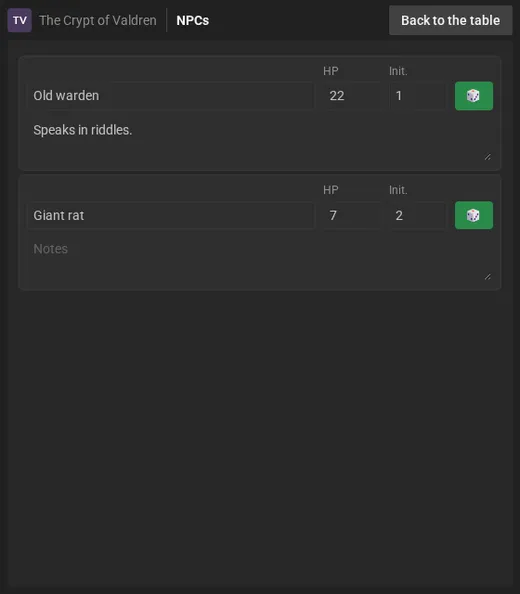Viewport: 520px width, 594px height.
Task: Click Giant rat HP field showing 7
Action: [x=352, y=215]
